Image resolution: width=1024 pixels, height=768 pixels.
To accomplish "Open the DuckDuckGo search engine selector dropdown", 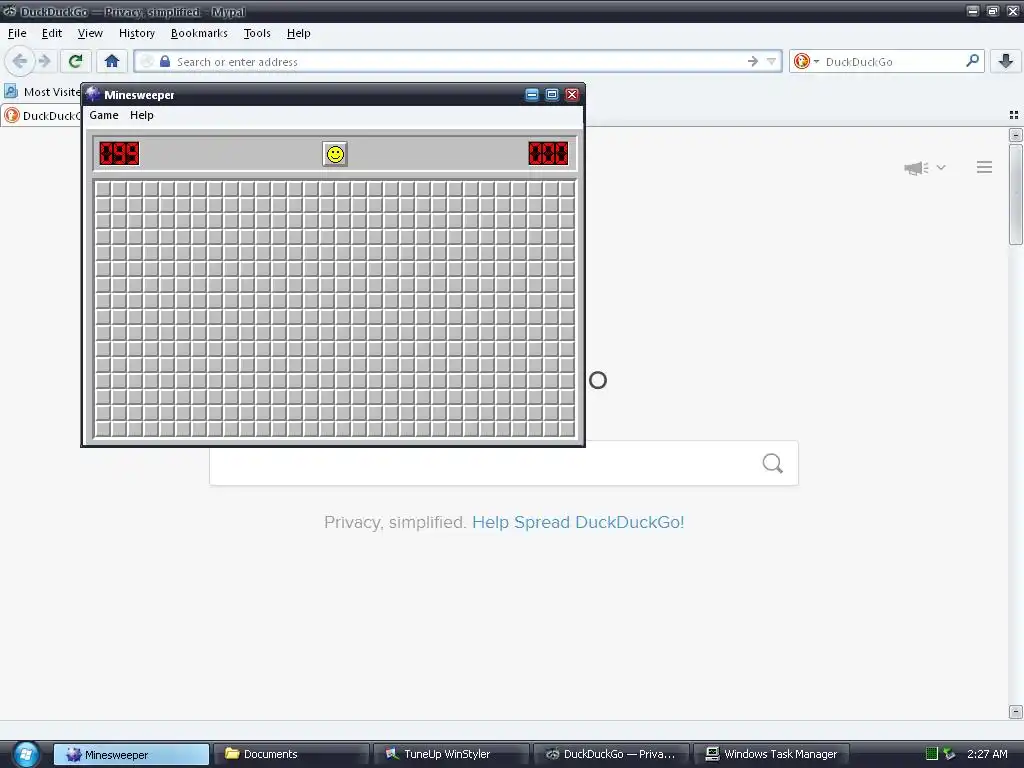I will tap(806, 61).
